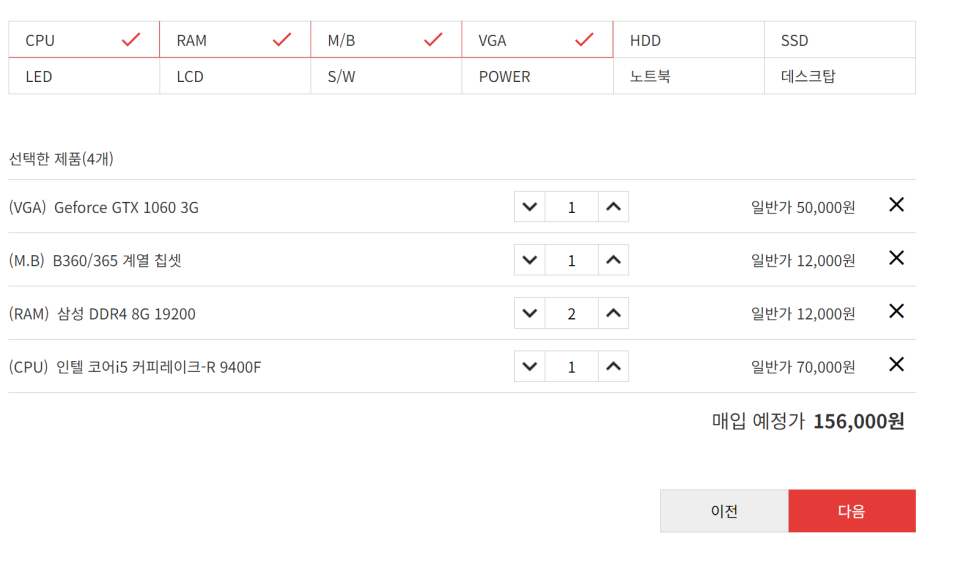This screenshot has height=566, width=966.
Task: Remove the B360/365 chipset motherboard item
Action: [896, 258]
